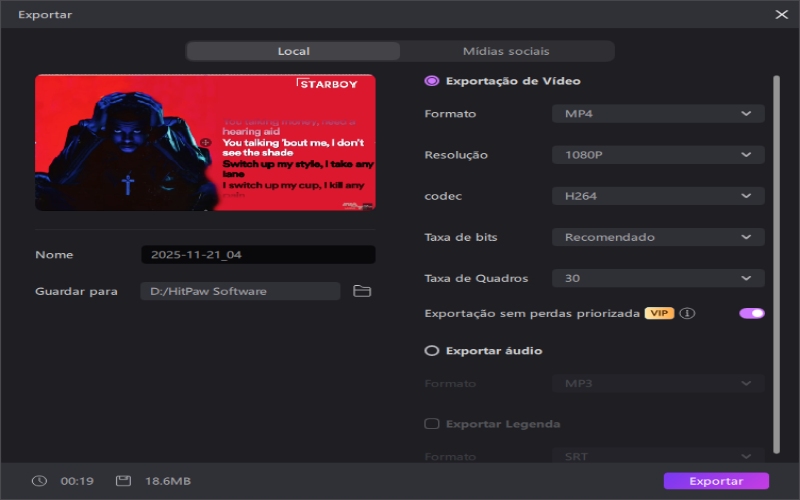Click the Guardar para path field
800x500 pixels.
point(240,291)
